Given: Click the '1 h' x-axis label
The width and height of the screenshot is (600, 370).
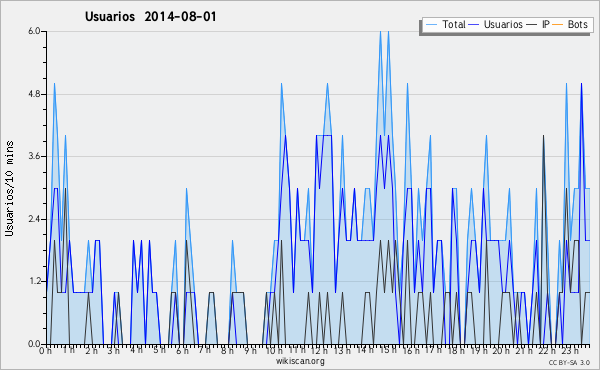Looking at the screenshot, I should point(68,350).
